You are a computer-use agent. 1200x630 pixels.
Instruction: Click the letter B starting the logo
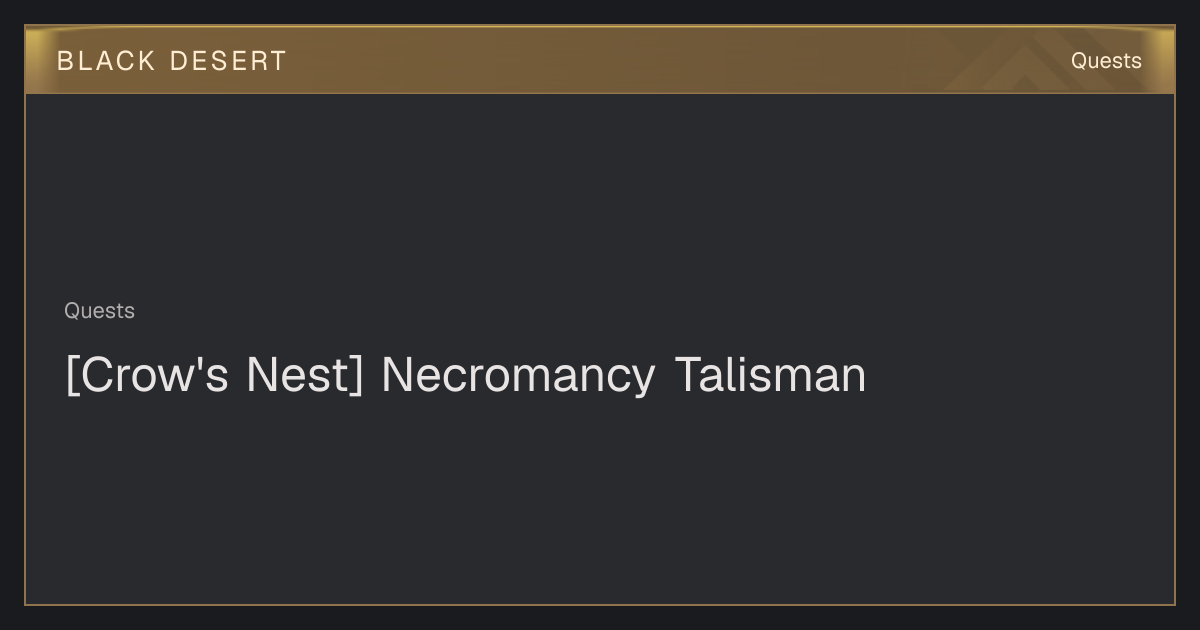(x=64, y=61)
